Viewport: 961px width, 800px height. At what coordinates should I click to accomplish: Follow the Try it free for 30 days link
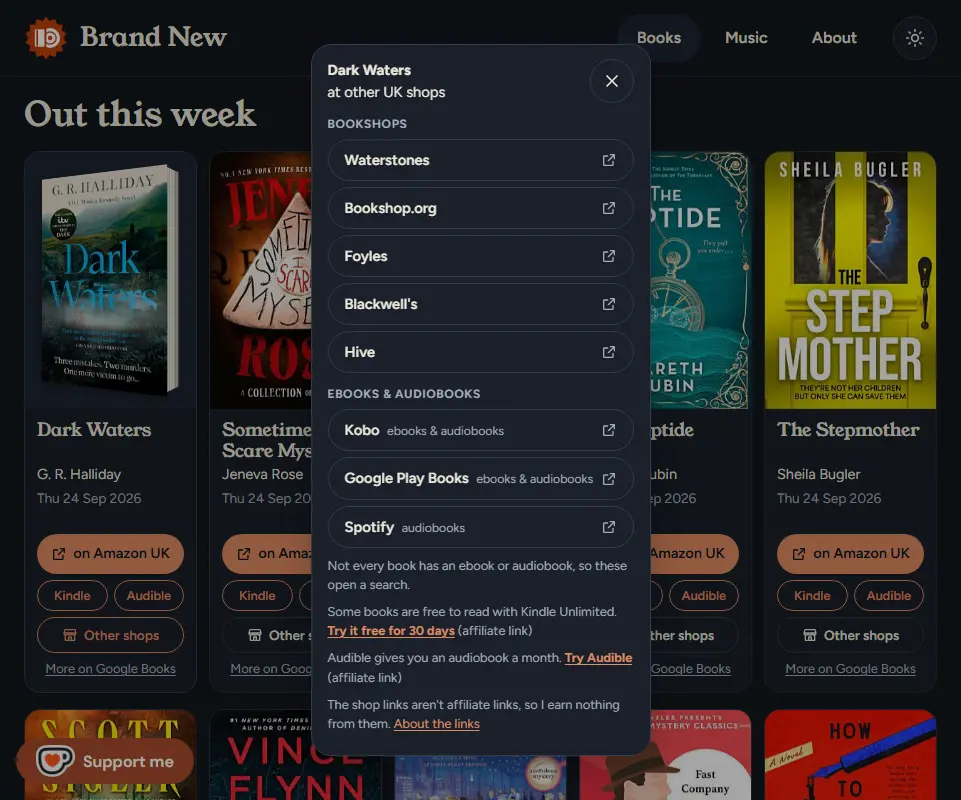click(x=391, y=631)
